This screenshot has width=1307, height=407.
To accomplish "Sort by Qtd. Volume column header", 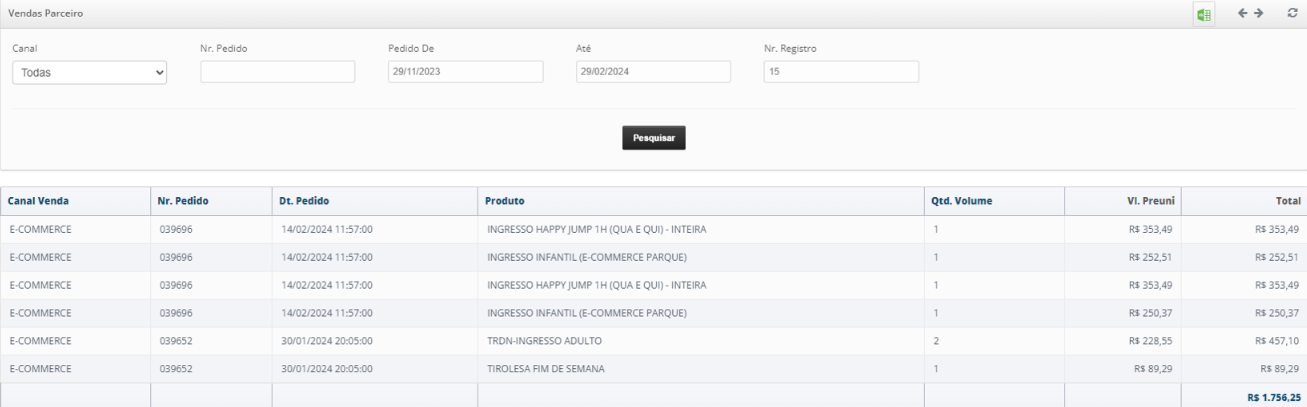I will [x=962, y=201].
